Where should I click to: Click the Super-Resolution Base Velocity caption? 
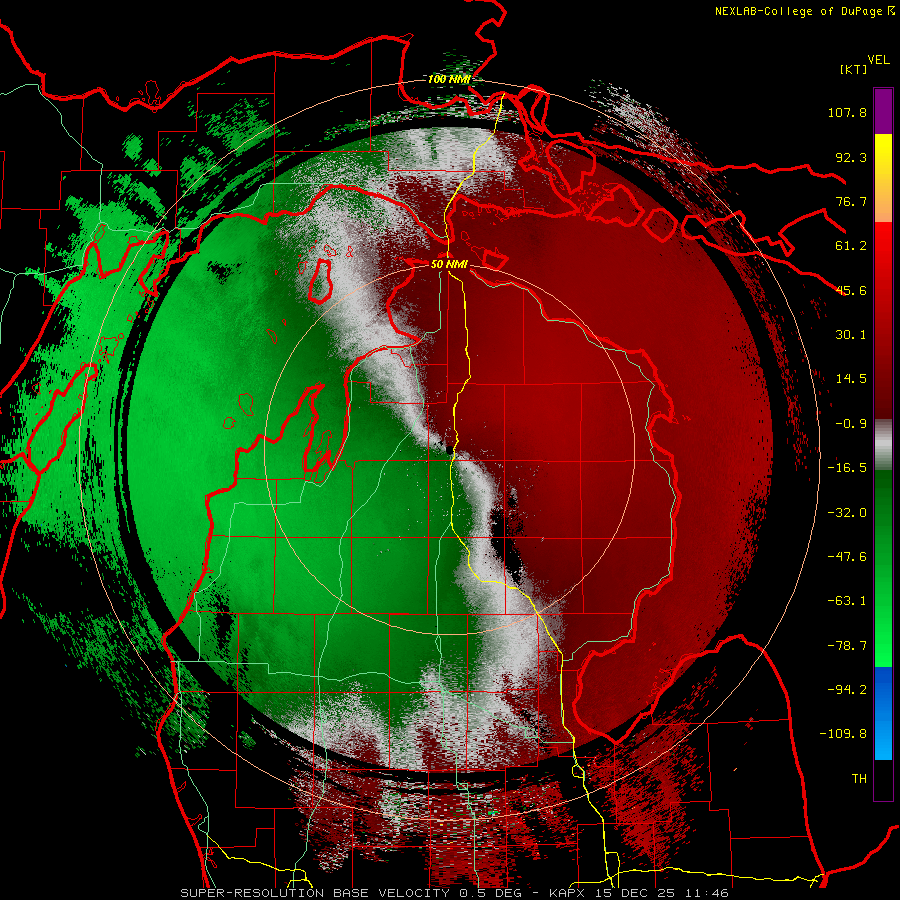point(454,893)
